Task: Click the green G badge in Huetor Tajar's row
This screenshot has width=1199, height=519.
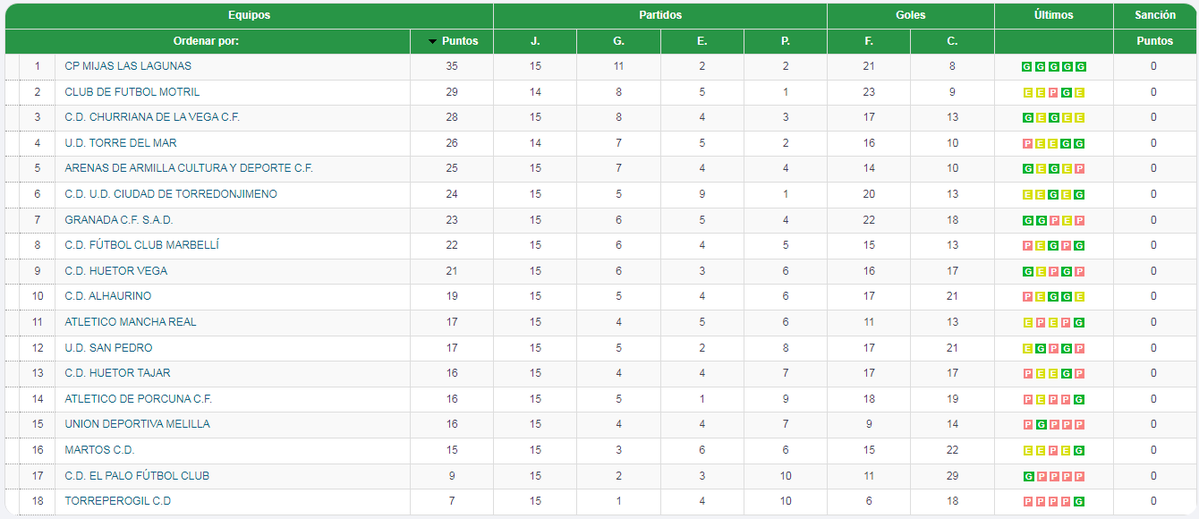Action: click(1066, 373)
